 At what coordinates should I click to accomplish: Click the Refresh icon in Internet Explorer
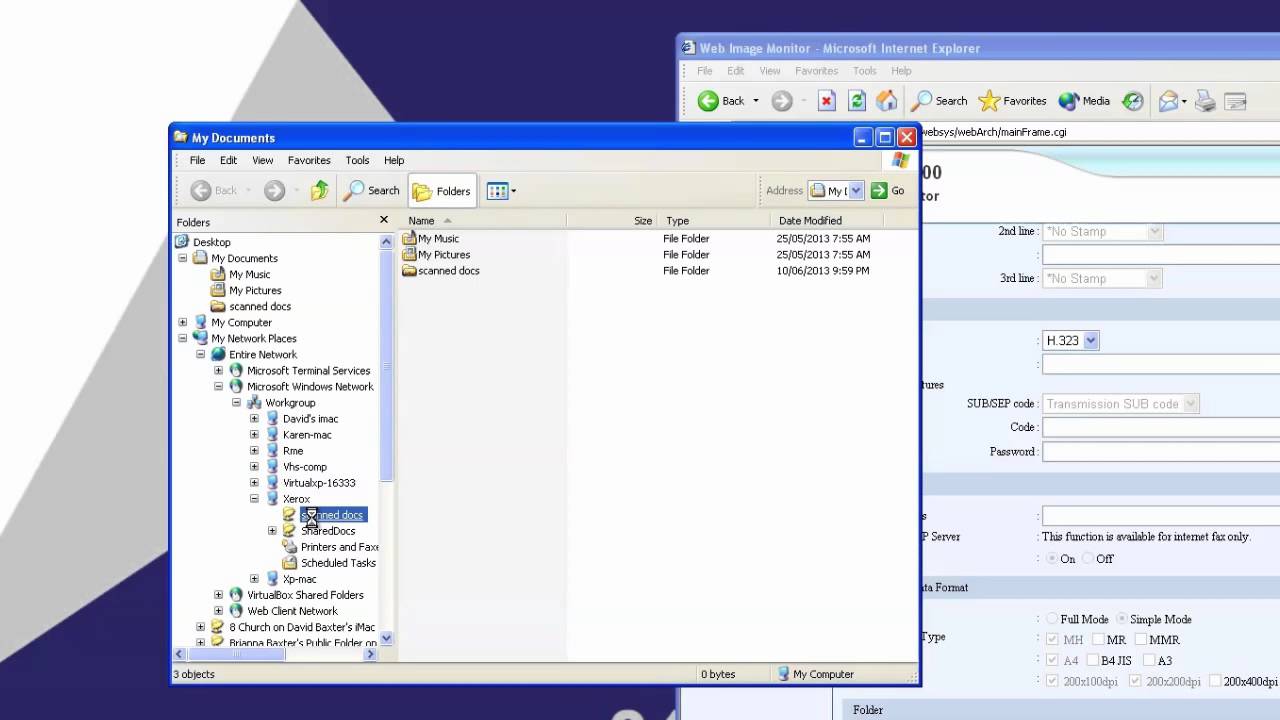click(x=856, y=101)
